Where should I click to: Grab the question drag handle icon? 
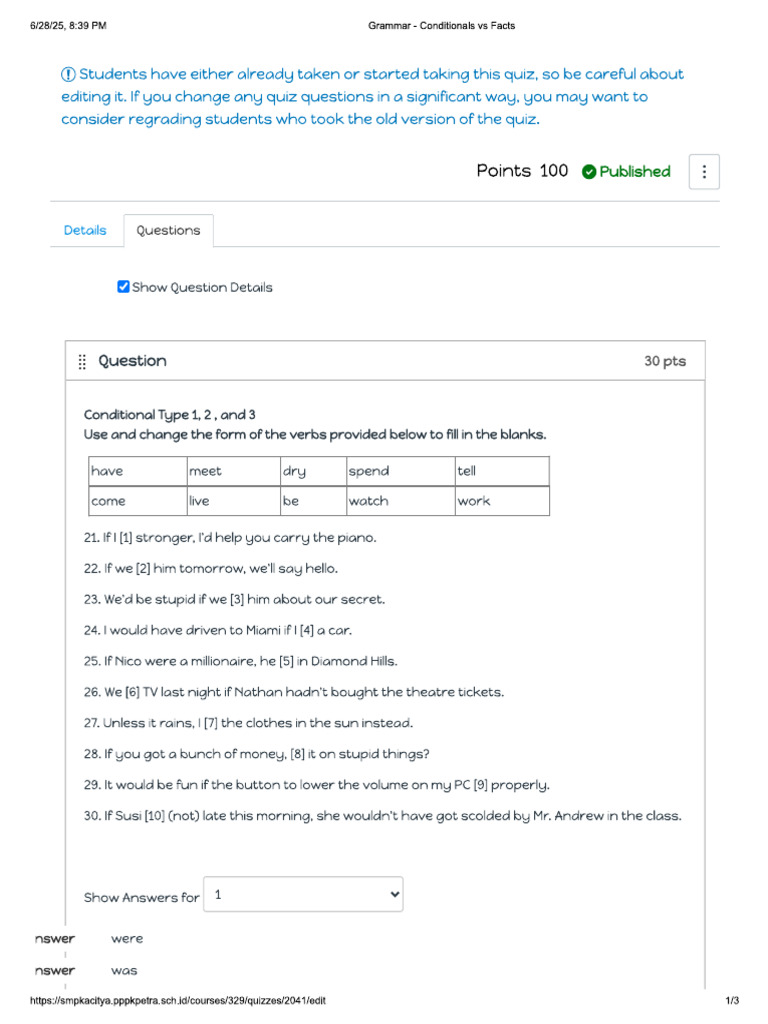[82, 362]
